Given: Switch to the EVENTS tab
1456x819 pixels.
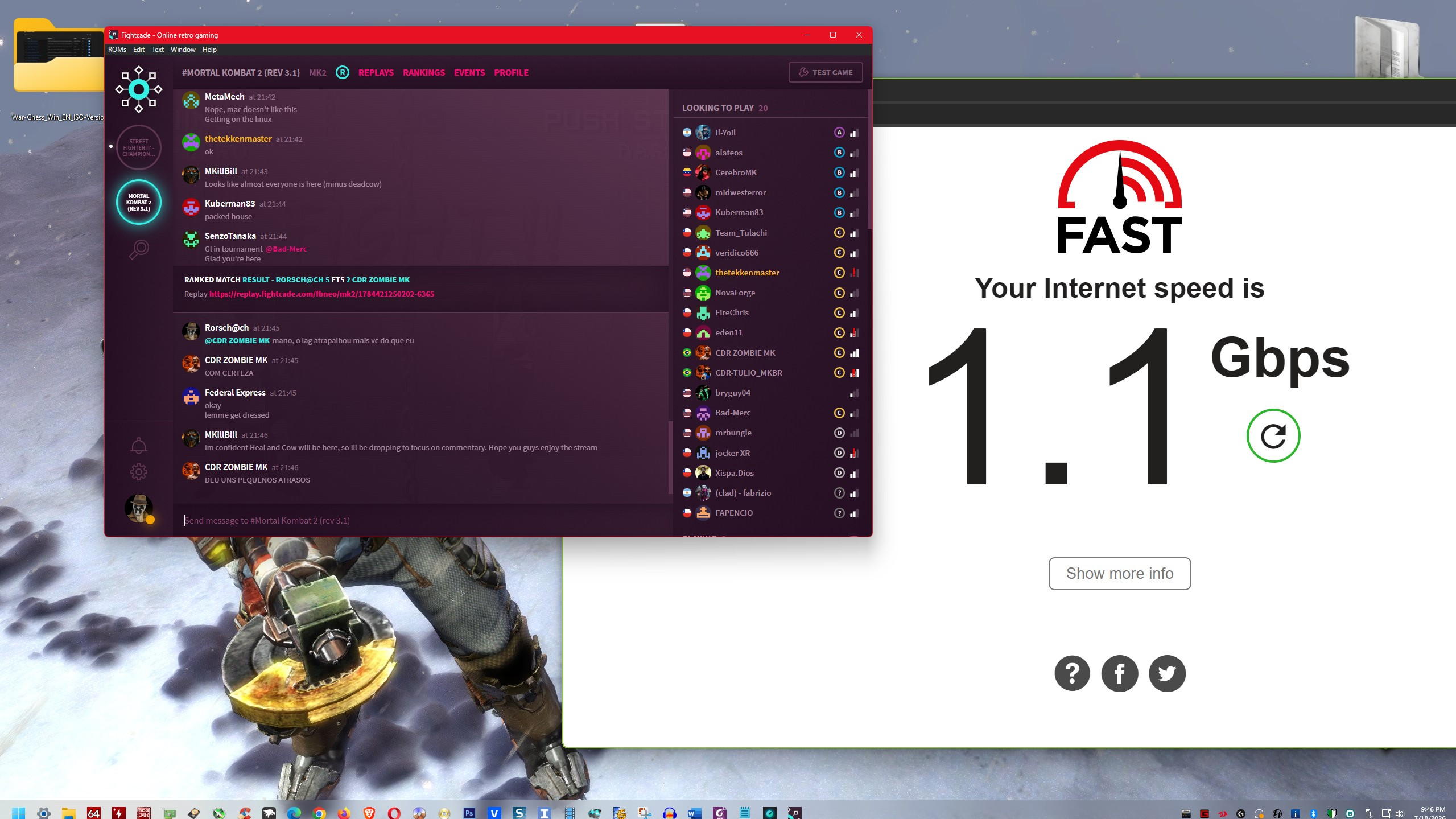Looking at the screenshot, I should (469, 72).
